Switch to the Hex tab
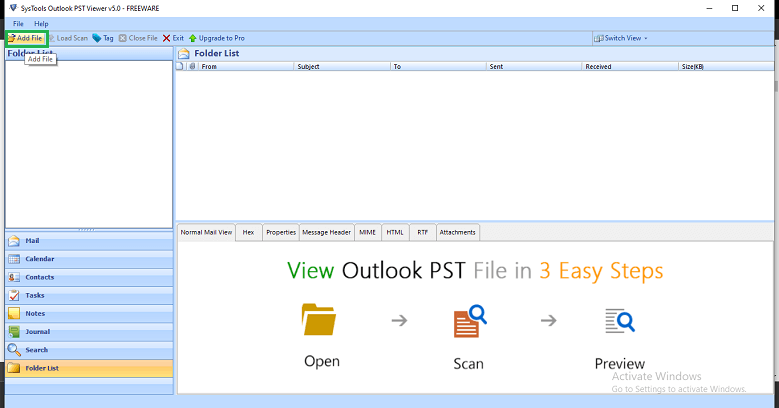779x408 pixels. 248,233
